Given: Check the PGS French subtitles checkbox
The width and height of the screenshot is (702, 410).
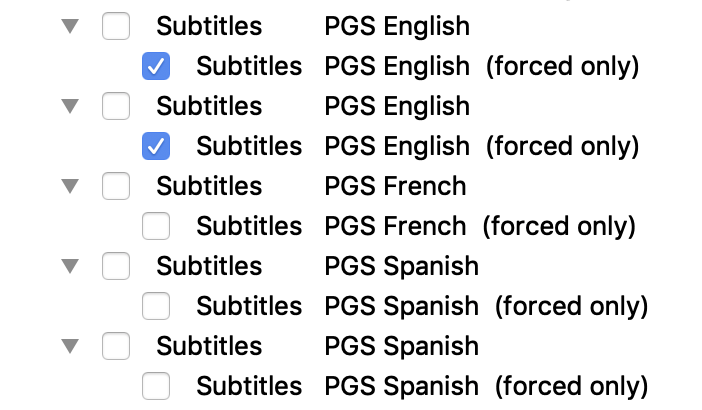Looking at the screenshot, I should (116, 186).
